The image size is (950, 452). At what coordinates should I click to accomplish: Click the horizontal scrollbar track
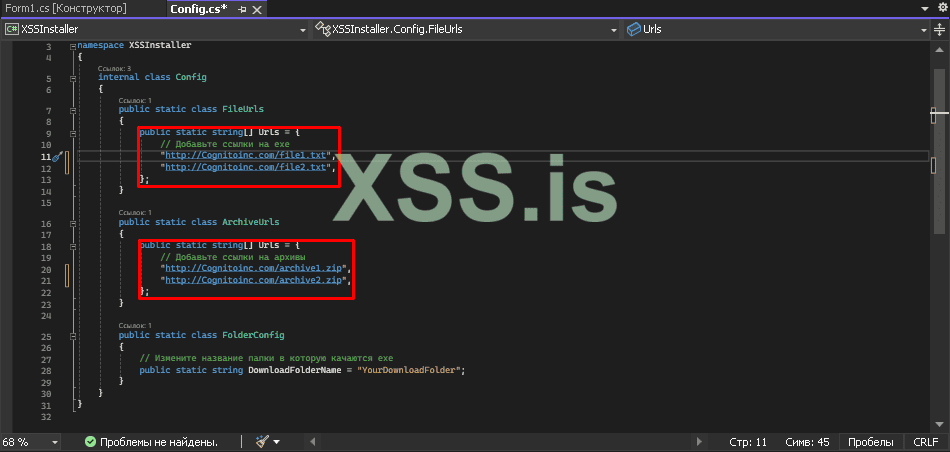(505, 442)
